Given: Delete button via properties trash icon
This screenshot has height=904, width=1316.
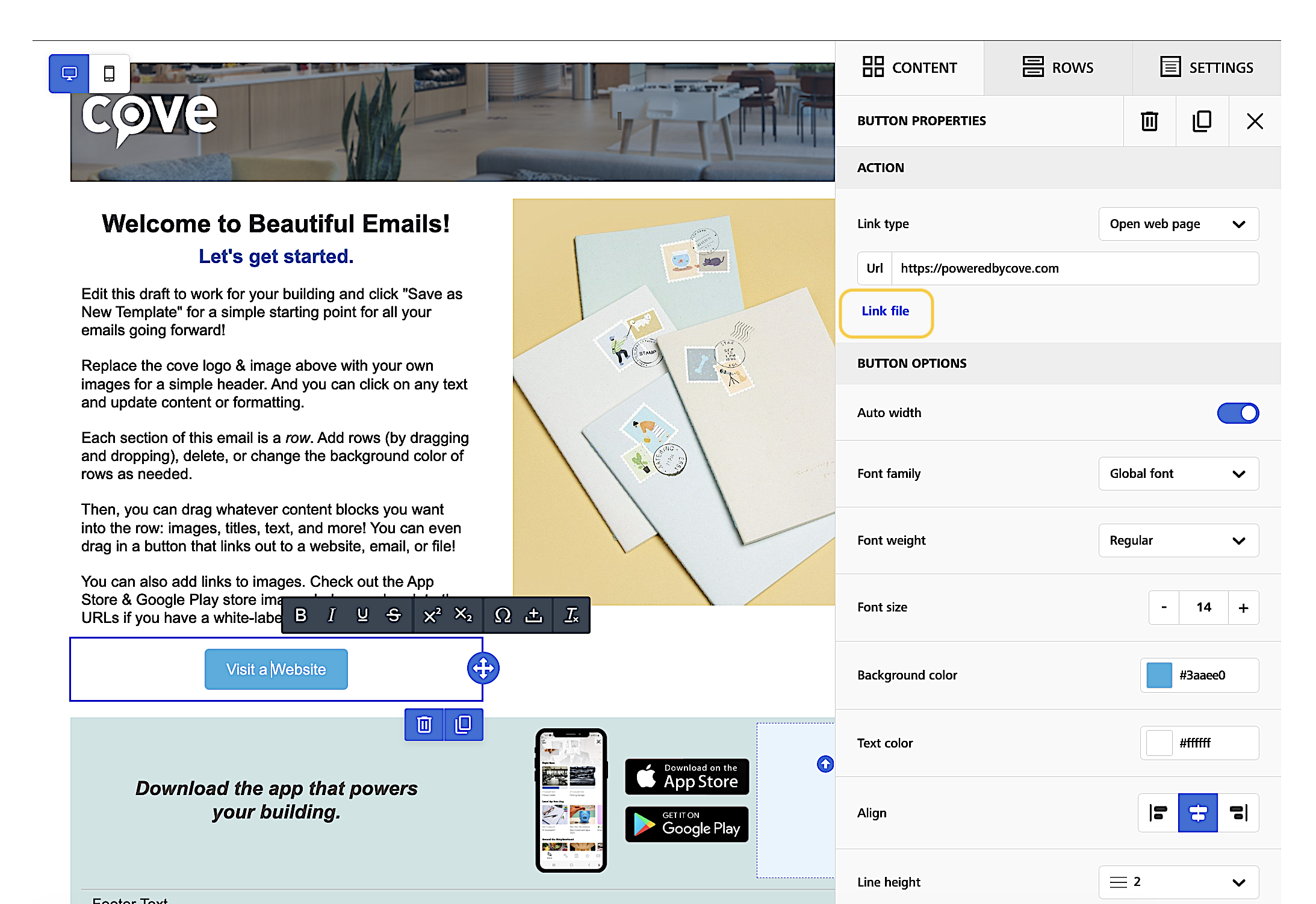Looking at the screenshot, I should [1149, 121].
